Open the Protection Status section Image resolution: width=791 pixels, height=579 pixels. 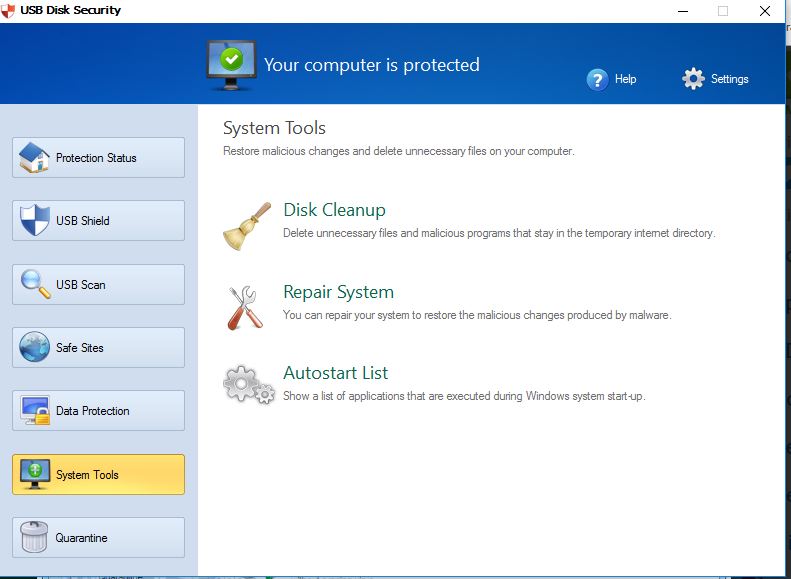click(x=98, y=157)
